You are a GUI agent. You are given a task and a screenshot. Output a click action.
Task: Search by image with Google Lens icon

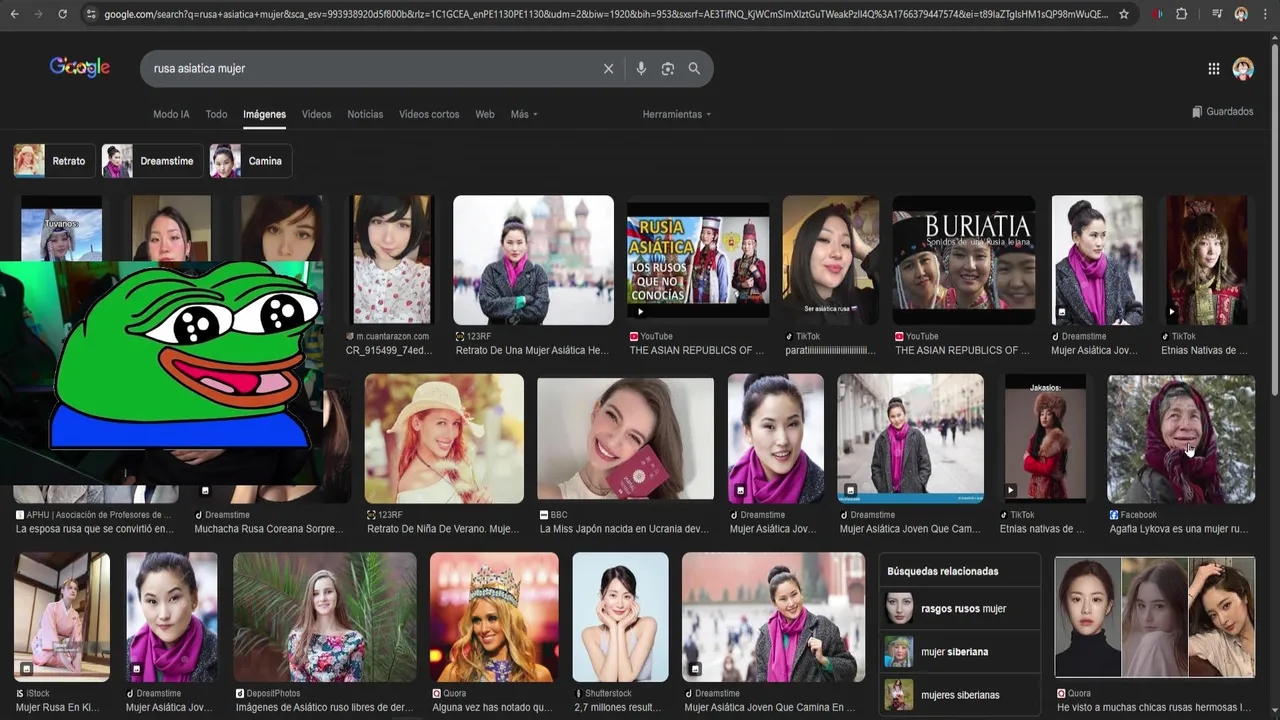click(x=668, y=69)
